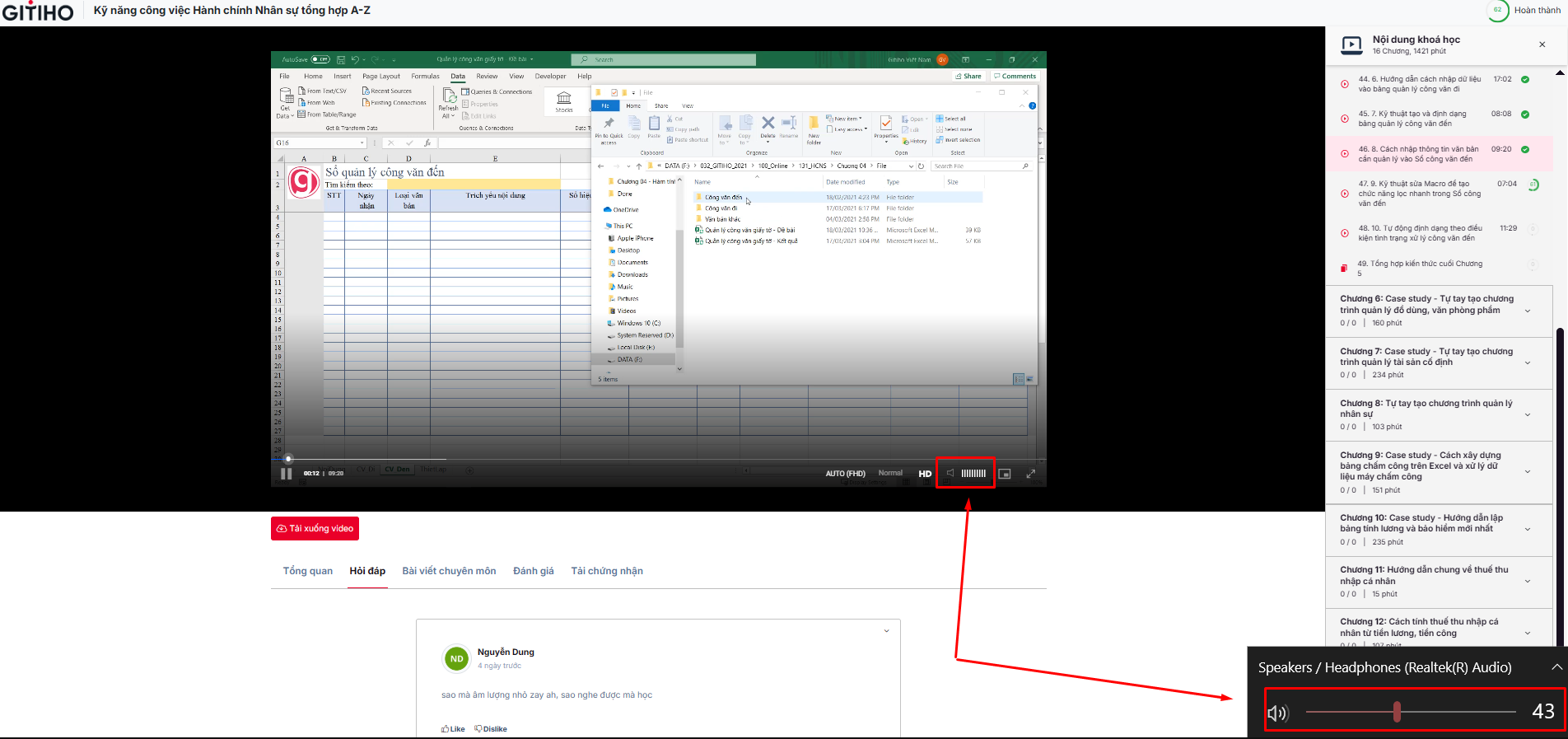Mute the video player speaker icon
Image resolution: width=1568 pixels, height=739 pixels.
point(950,473)
